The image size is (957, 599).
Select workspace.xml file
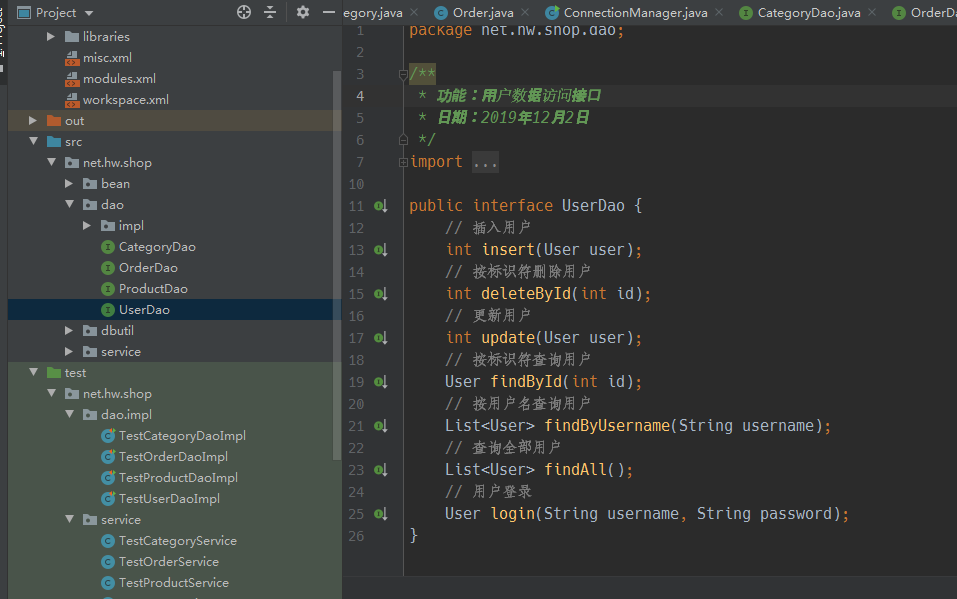pyautogui.click(x=126, y=100)
